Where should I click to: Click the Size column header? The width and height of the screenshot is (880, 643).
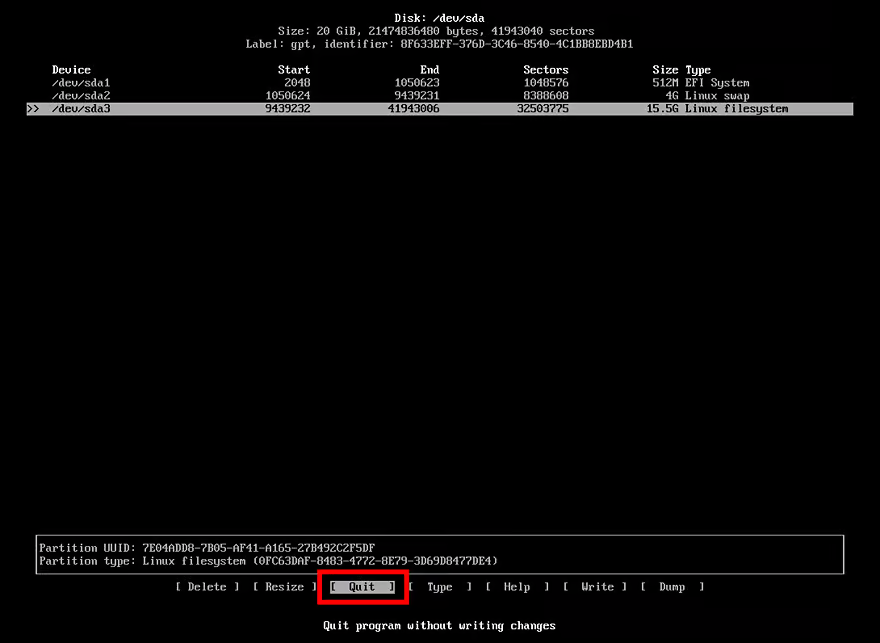(x=665, y=70)
